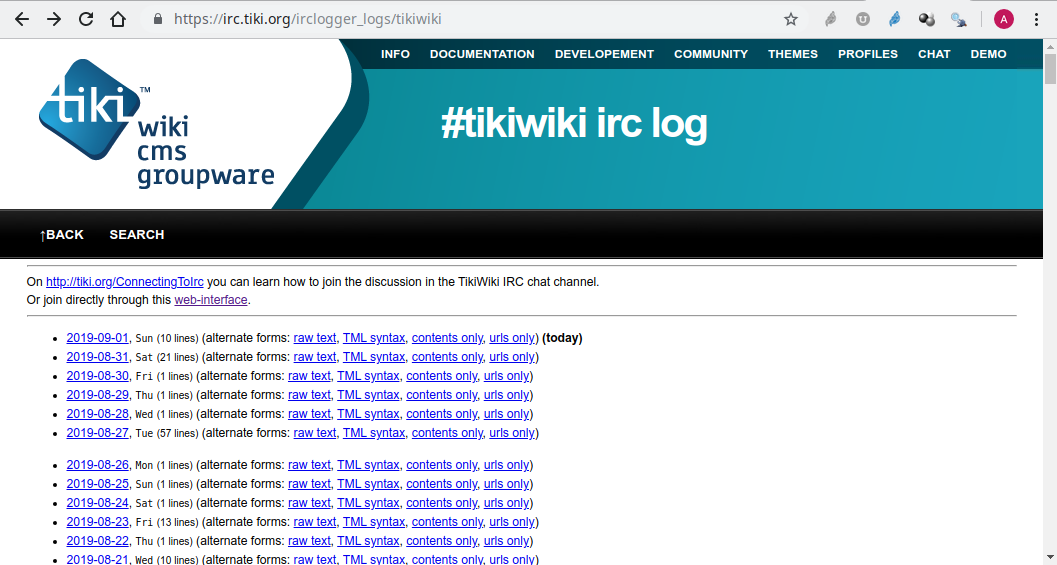Go to the browser home page

point(118,19)
